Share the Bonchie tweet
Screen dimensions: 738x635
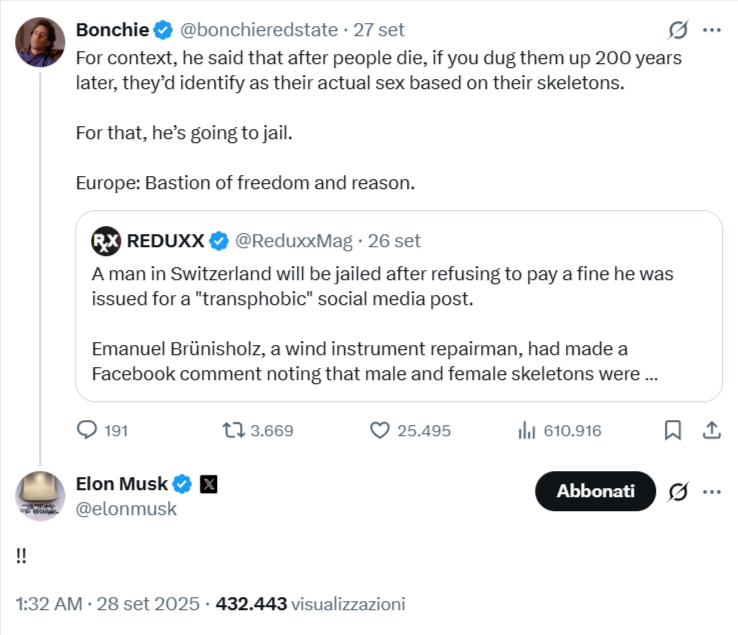(x=712, y=430)
